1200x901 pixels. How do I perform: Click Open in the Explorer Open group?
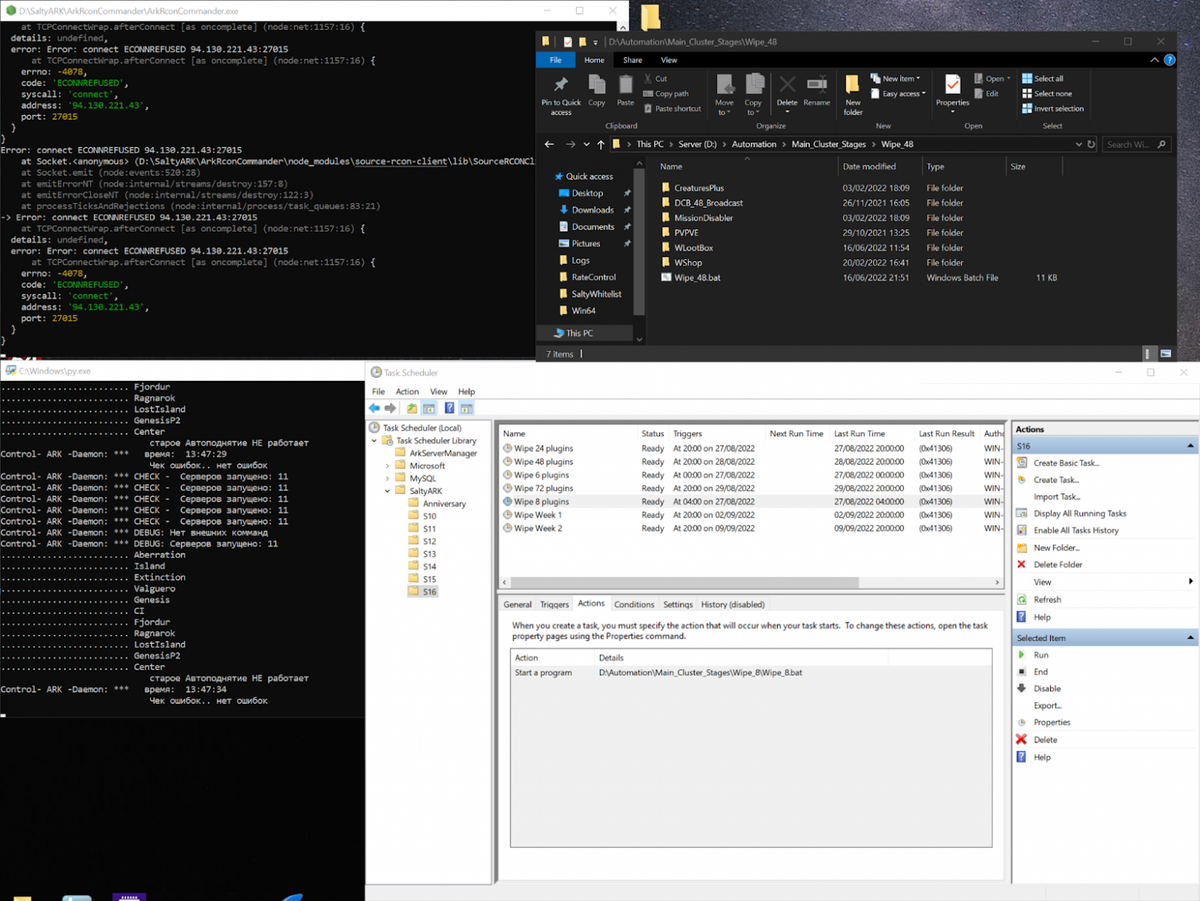coord(990,79)
